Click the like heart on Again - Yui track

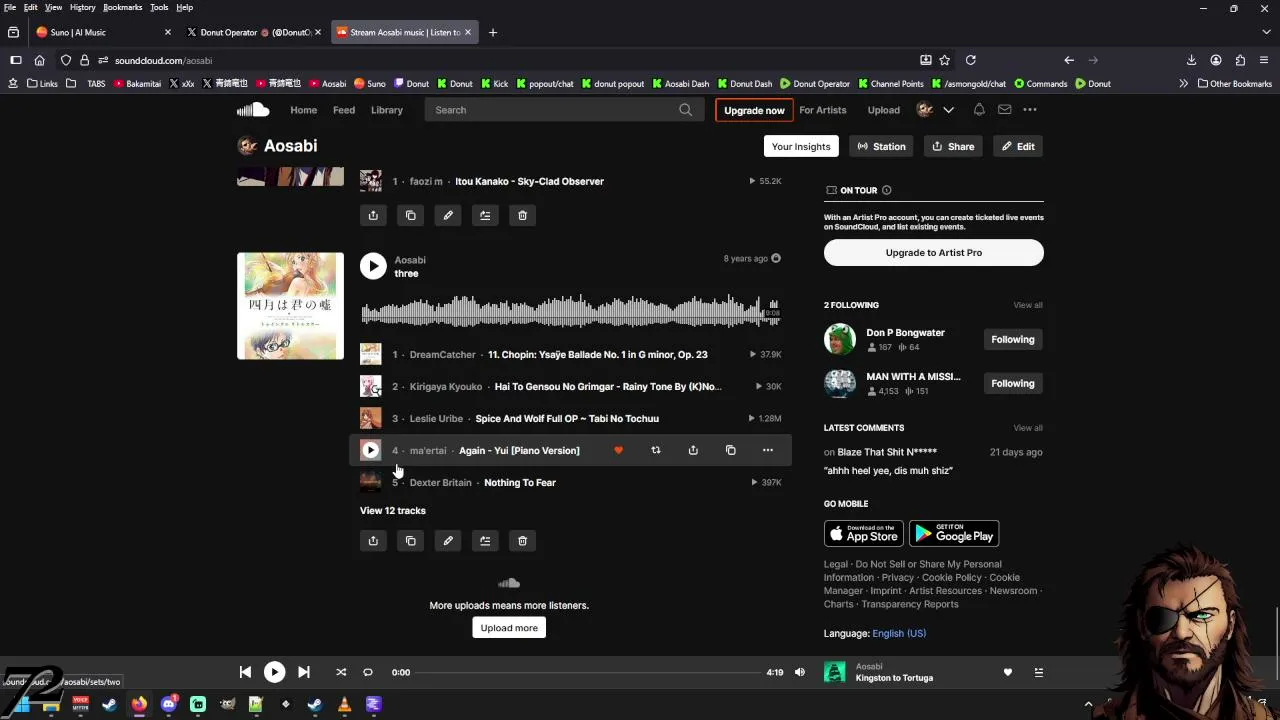tap(618, 451)
